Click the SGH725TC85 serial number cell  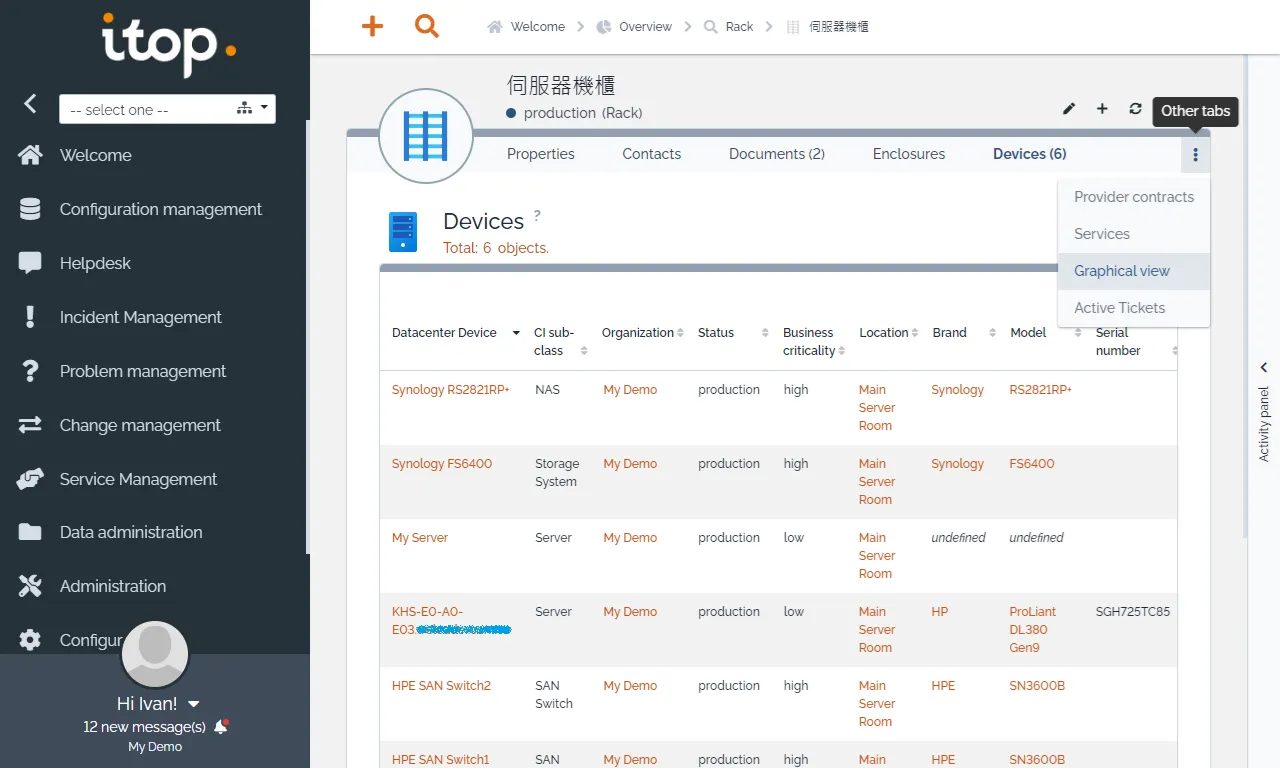click(1133, 612)
